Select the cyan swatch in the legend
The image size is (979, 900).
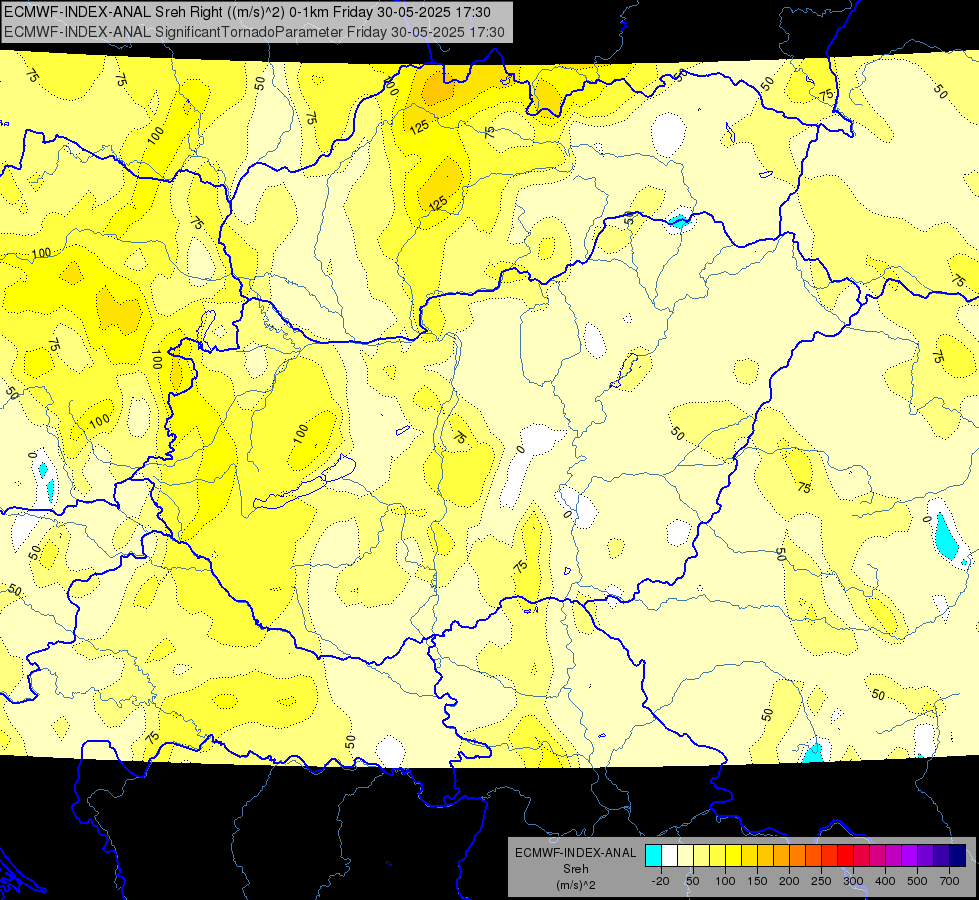[653, 855]
